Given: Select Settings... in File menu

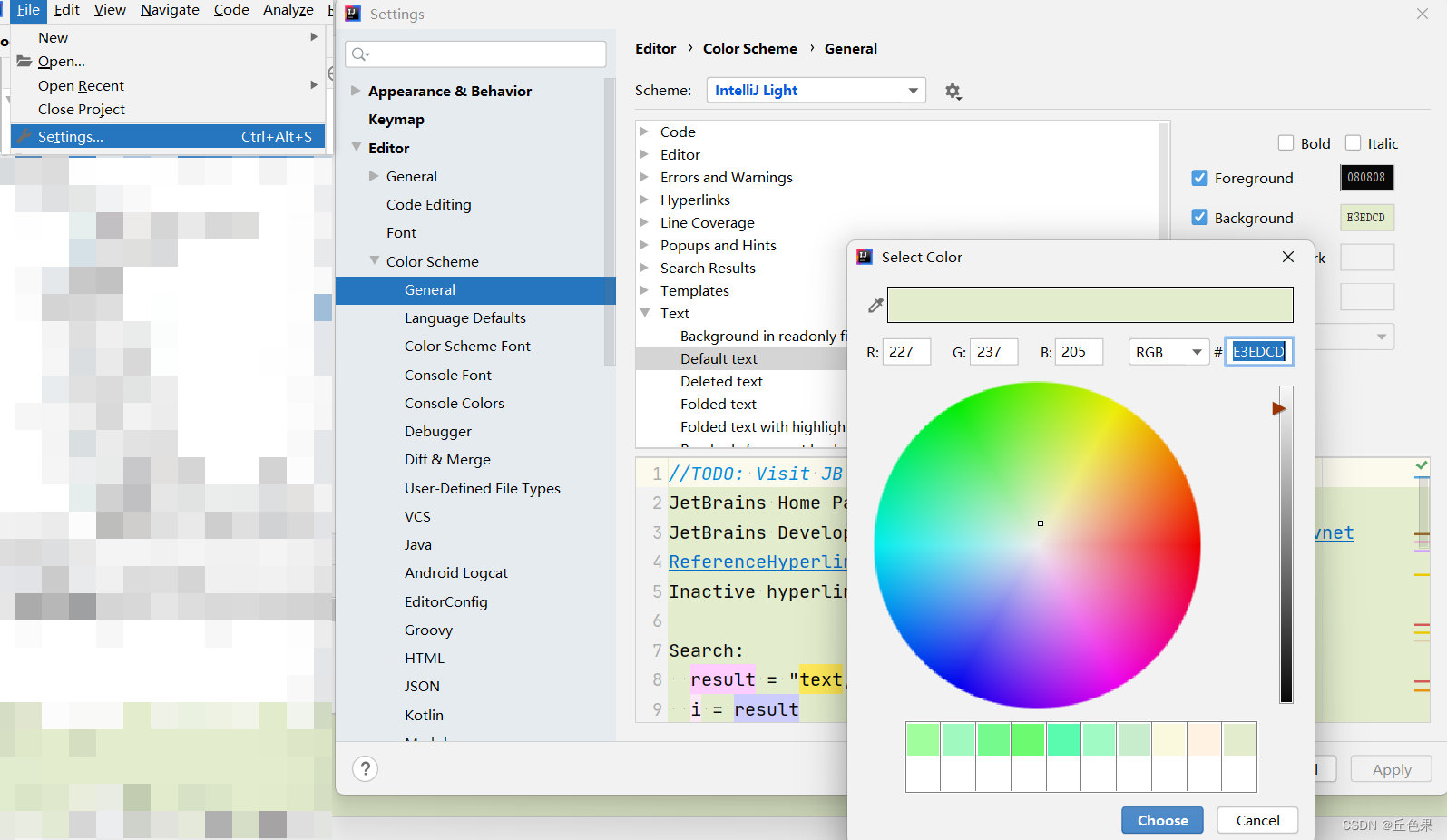Looking at the screenshot, I should [168, 137].
